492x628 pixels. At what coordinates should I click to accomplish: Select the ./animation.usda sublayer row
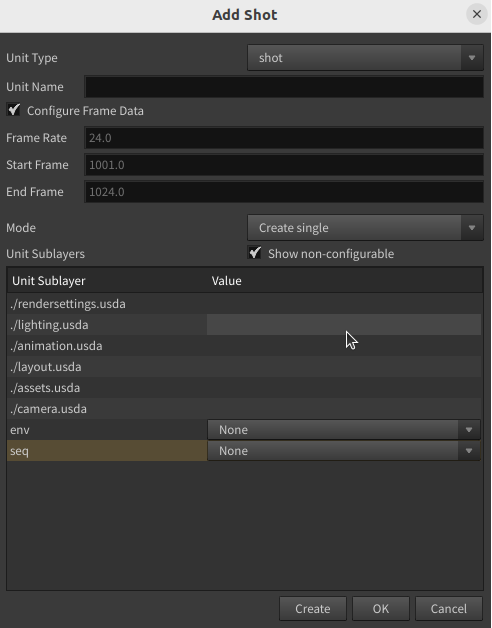(x=244, y=346)
